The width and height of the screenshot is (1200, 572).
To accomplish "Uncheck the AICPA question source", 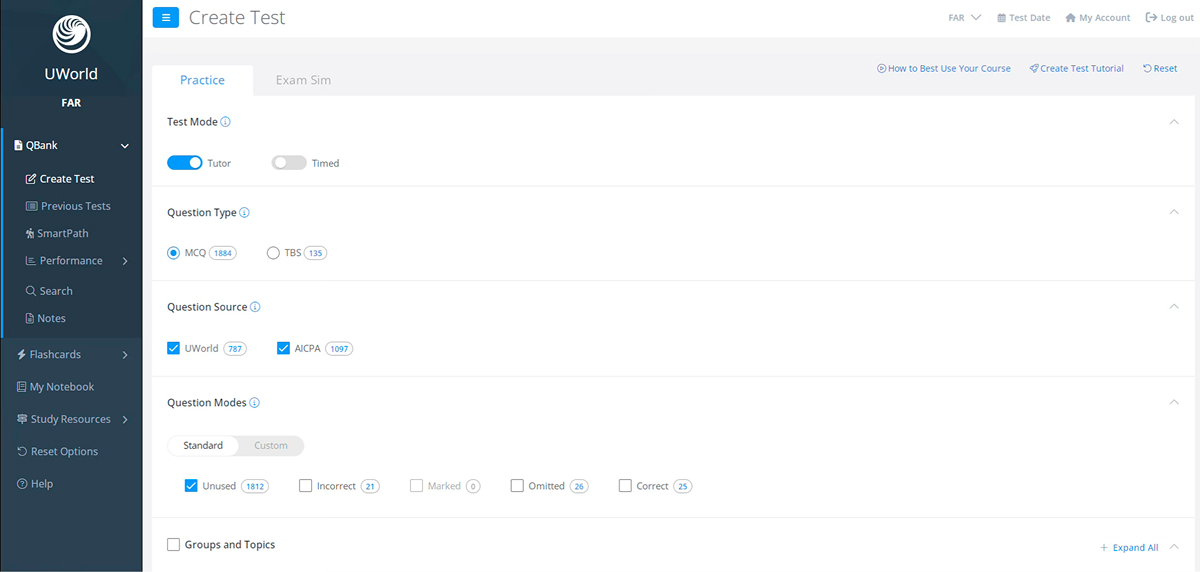I will coord(283,348).
